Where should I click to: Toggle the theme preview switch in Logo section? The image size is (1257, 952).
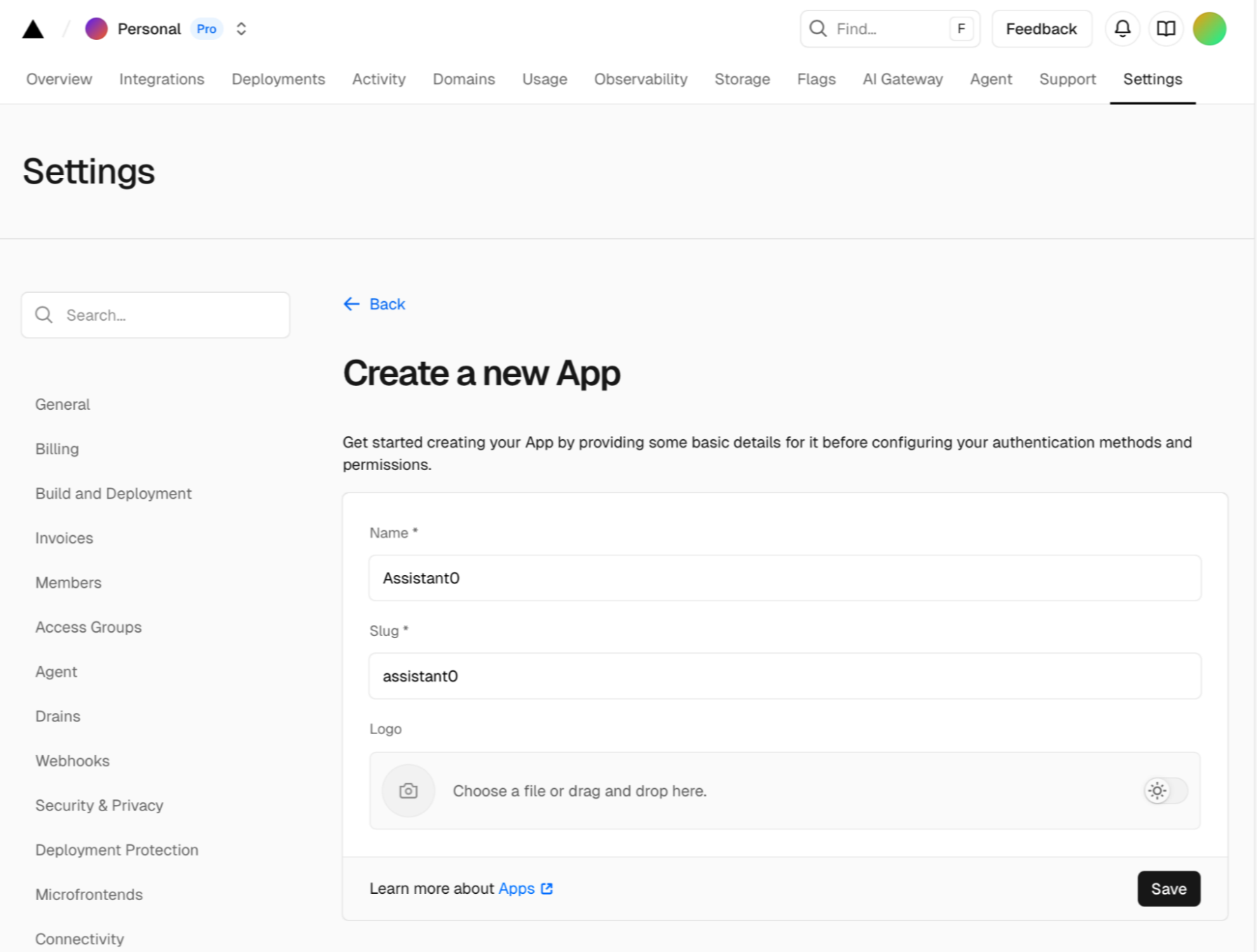[x=1165, y=790]
